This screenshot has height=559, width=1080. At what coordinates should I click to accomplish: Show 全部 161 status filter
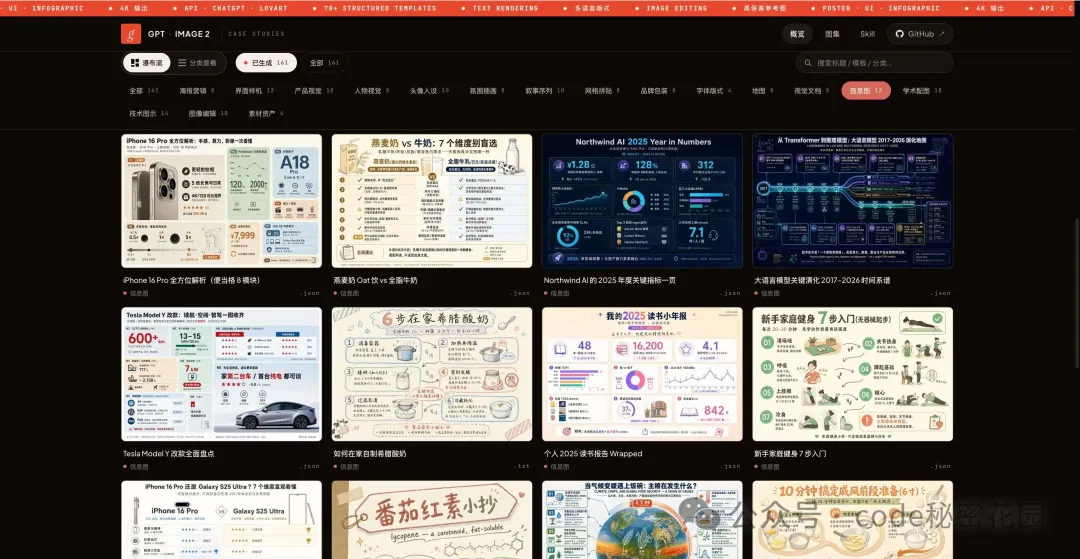[x=324, y=63]
